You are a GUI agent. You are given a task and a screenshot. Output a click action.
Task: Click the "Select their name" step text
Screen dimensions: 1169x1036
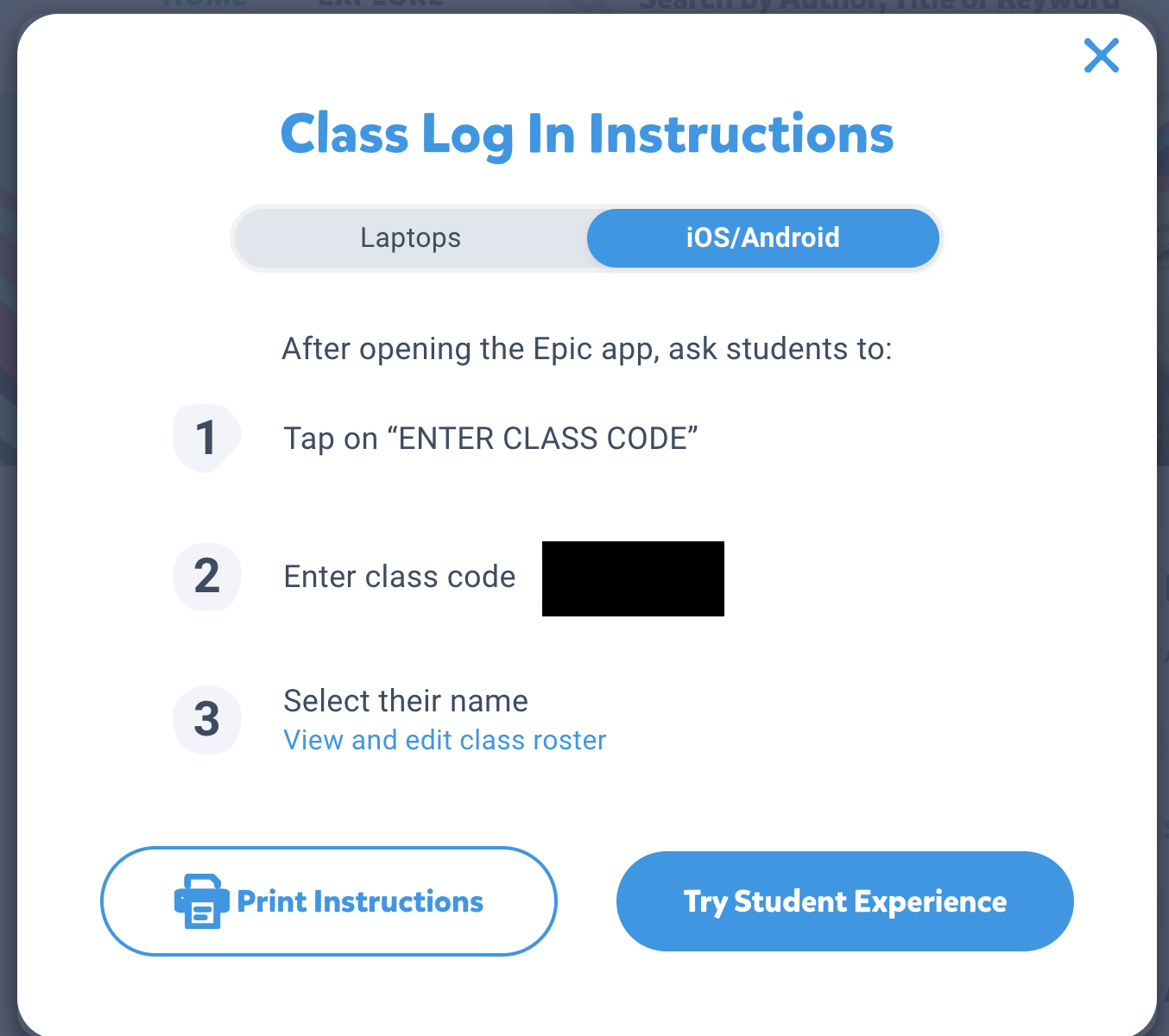pyautogui.click(x=405, y=701)
